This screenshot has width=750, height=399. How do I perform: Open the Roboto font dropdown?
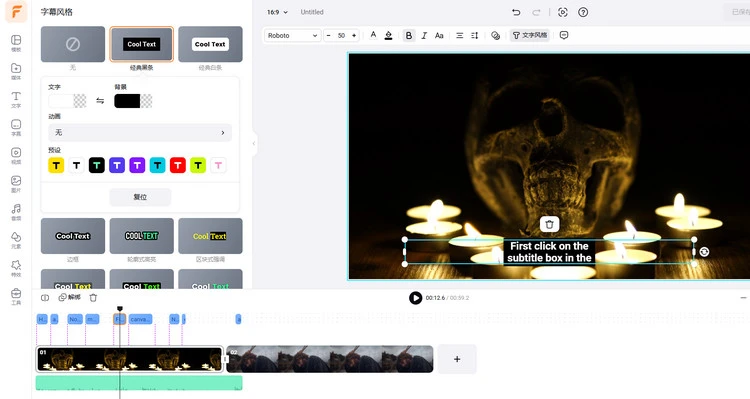[292, 35]
